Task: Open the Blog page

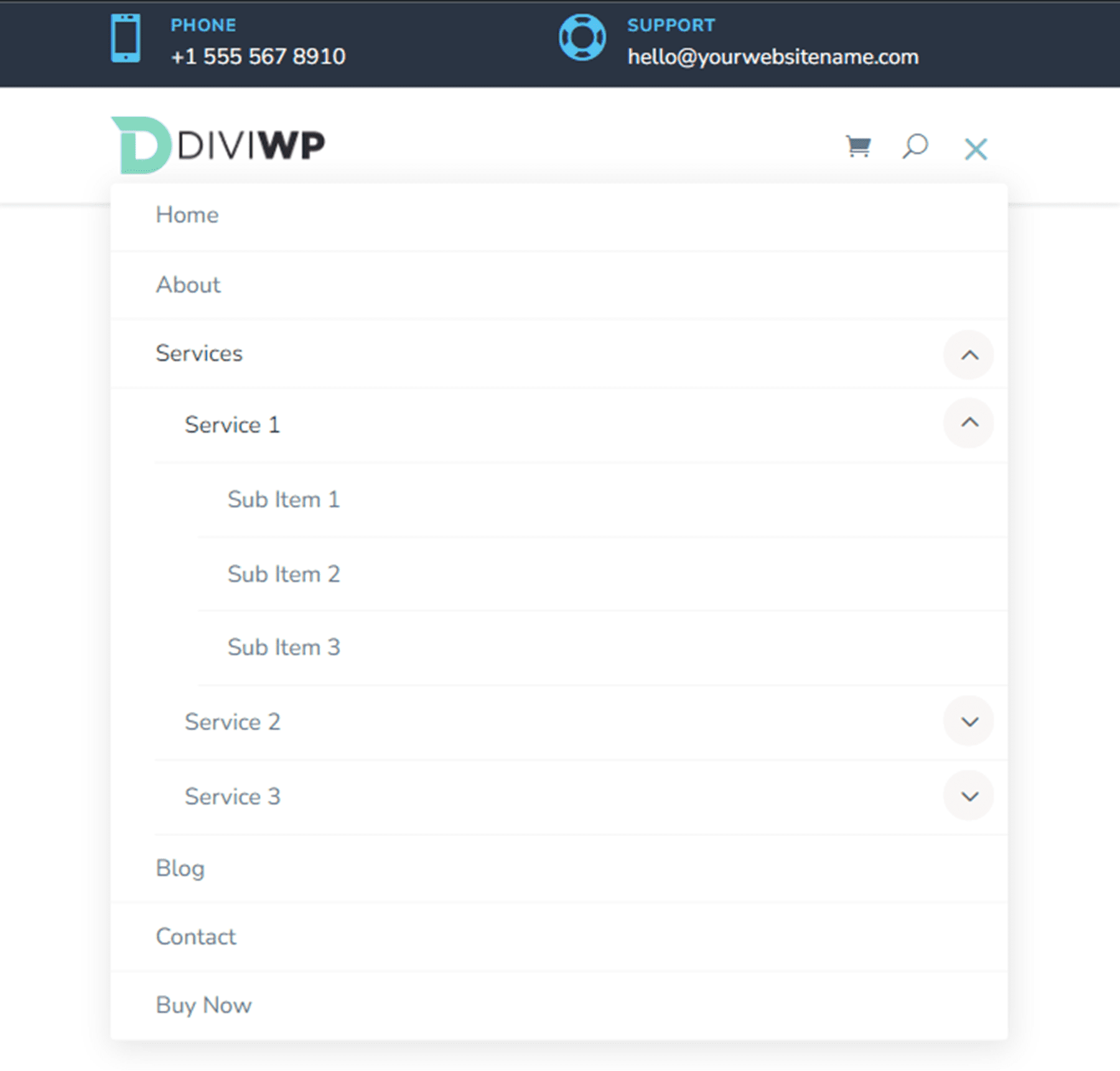Action: pyautogui.click(x=180, y=868)
